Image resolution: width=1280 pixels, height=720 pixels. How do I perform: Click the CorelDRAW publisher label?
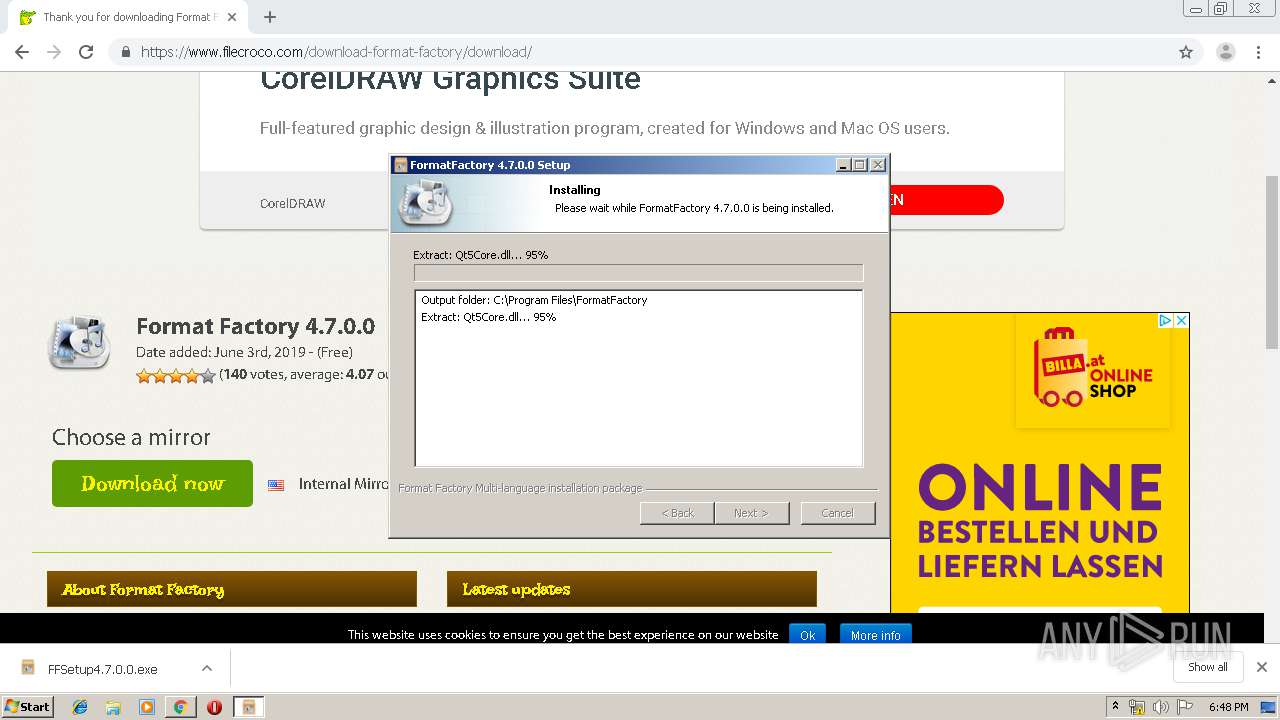click(293, 203)
